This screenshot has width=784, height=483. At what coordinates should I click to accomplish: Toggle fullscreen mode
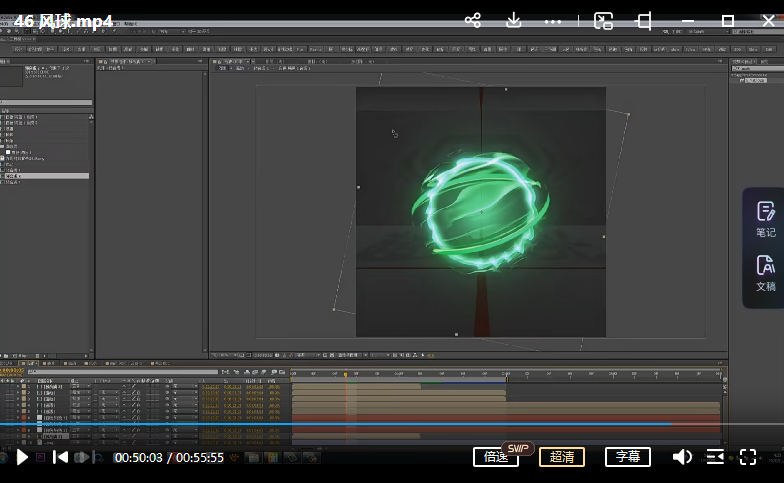click(747, 457)
